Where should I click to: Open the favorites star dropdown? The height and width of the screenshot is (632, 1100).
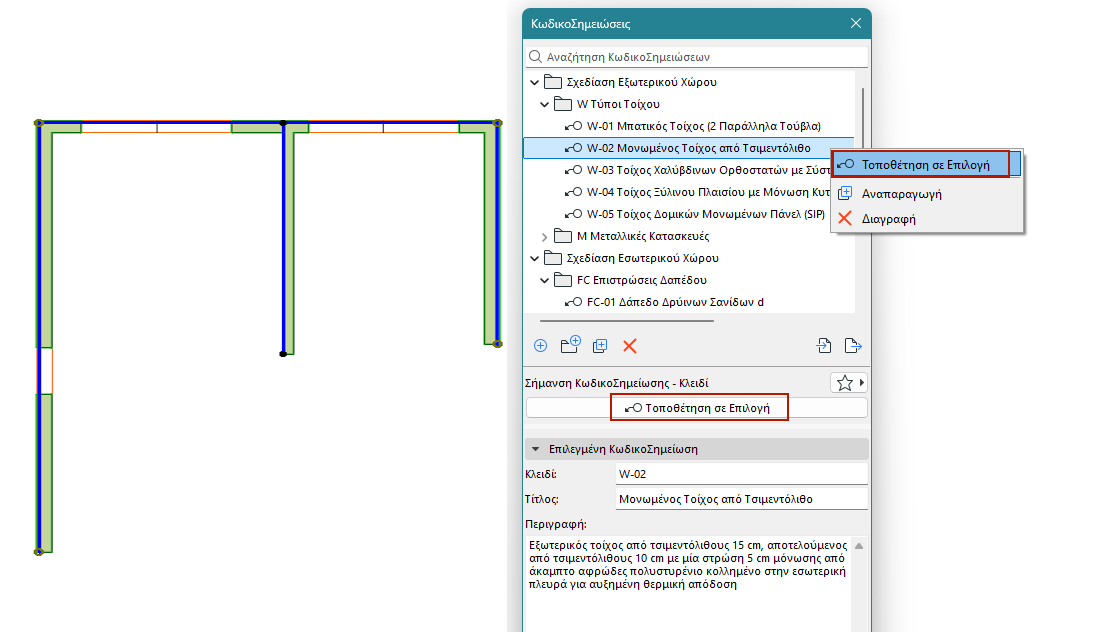(x=849, y=383)
